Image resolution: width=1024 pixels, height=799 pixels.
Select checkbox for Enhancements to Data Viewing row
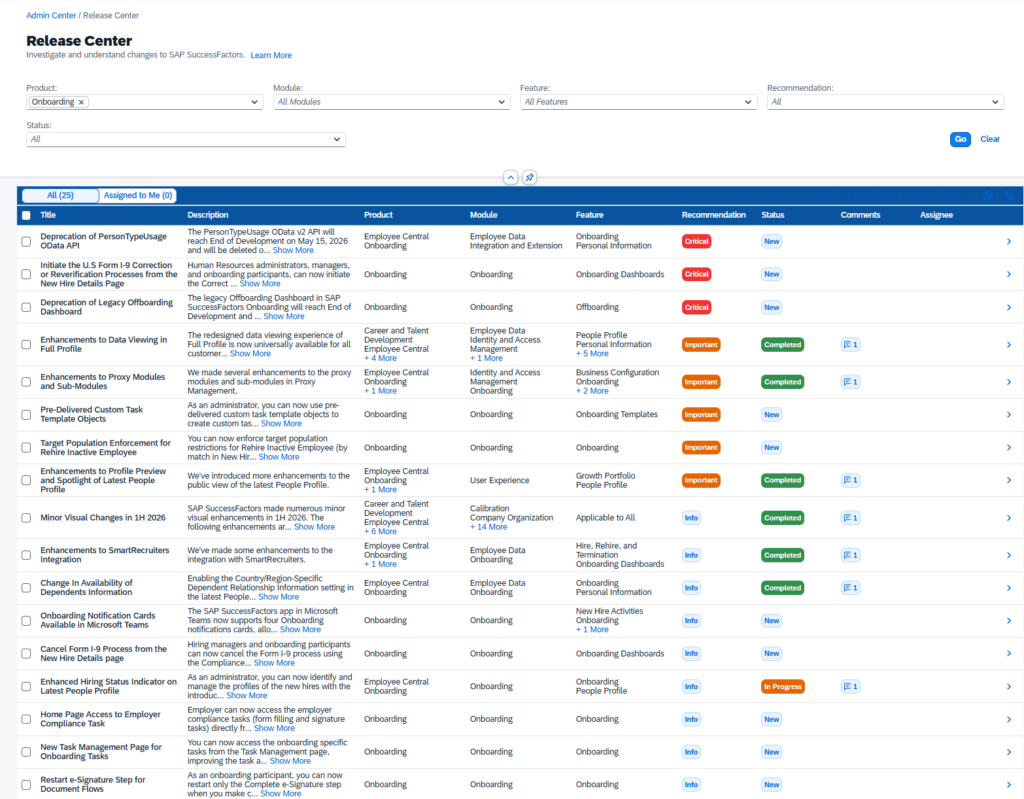(x=26, y=344)
